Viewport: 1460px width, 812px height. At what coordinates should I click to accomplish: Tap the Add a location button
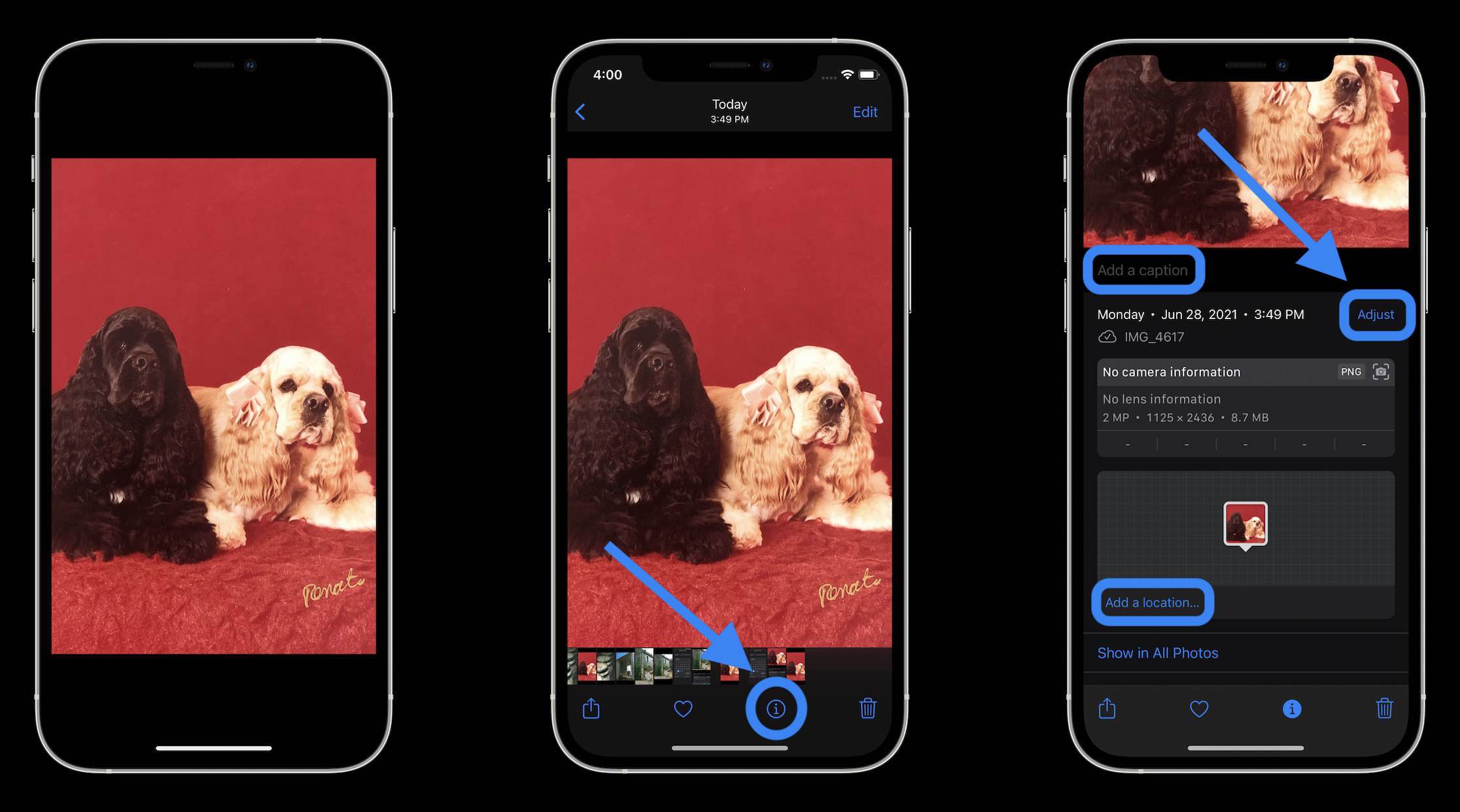point(1151,602)
